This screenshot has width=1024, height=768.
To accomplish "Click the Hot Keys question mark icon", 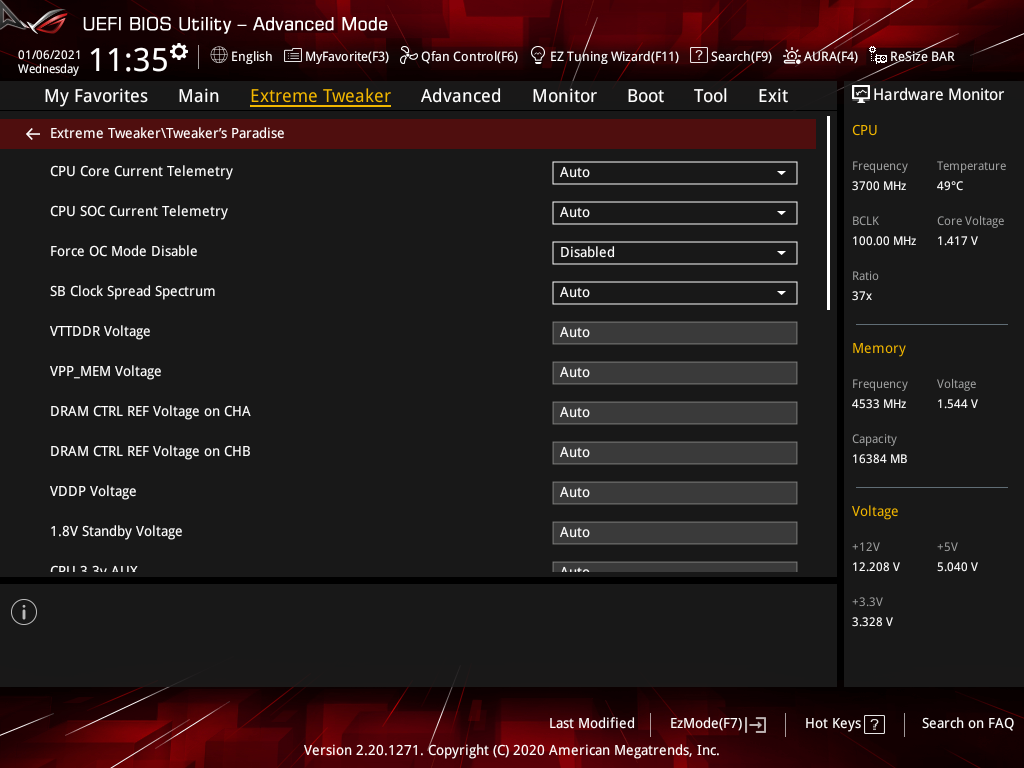I will coord(874,724).
